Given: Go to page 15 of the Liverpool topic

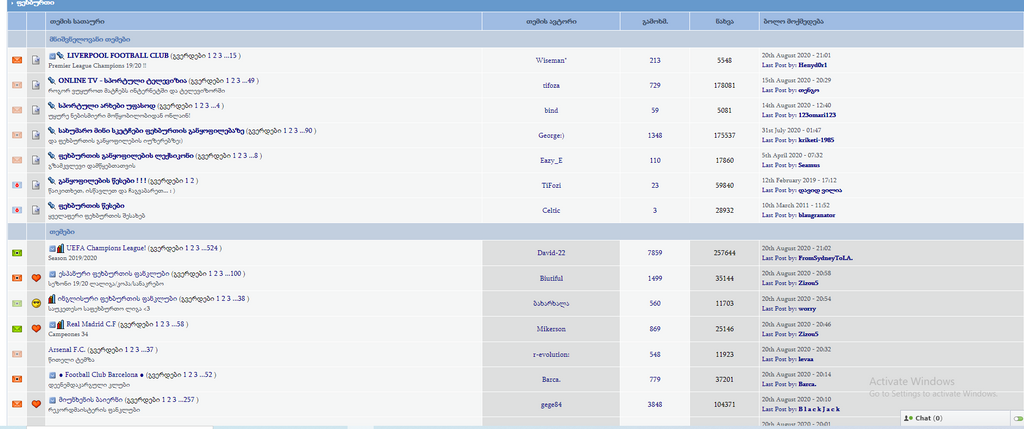Looking at the screenshot, I should click(234, 56).
